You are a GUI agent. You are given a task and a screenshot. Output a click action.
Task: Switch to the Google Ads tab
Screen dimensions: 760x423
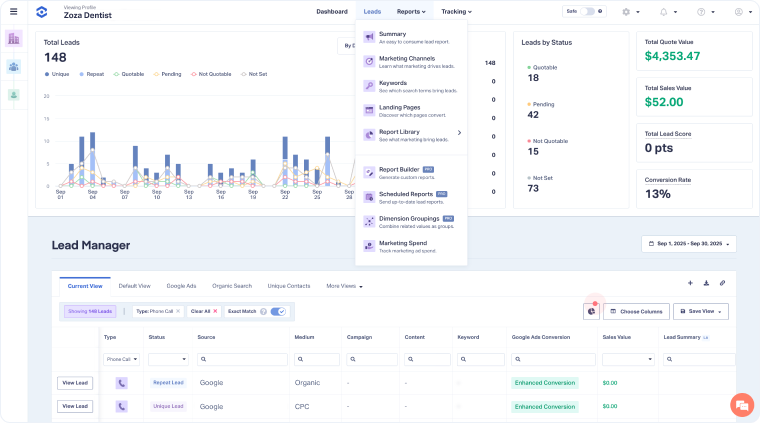click(x=181, y=286)
